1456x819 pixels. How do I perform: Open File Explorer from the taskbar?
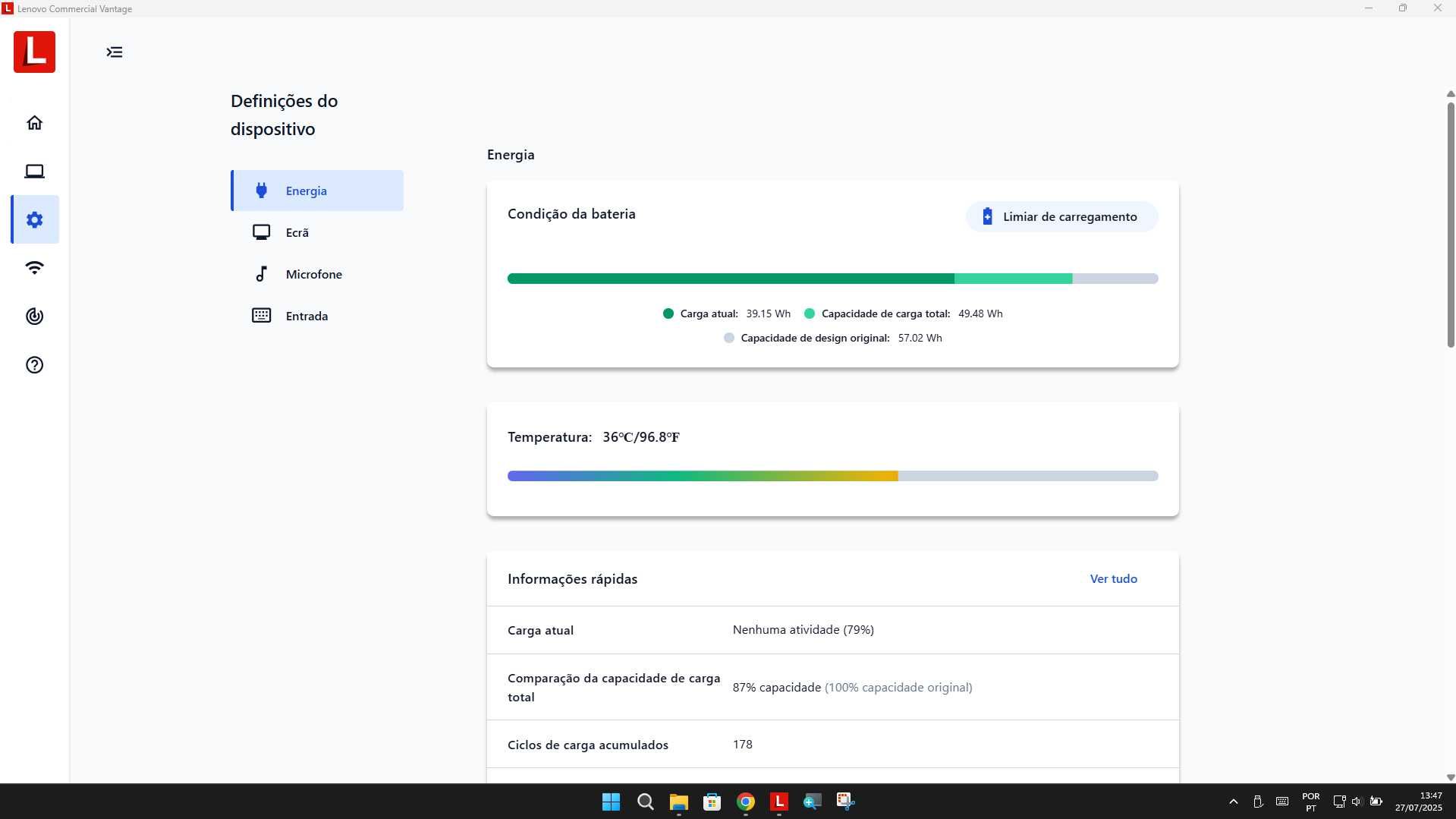(x=678, y=802)
